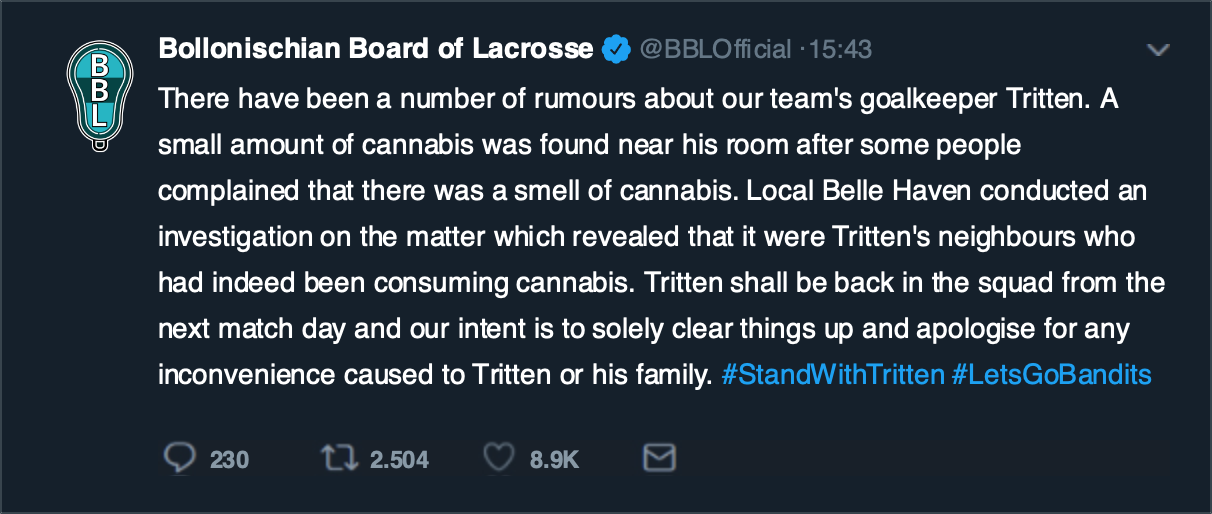Screen dimensions: 1212x514
Task: Share via the envelope message icon
Action: (x=657, y=459)
